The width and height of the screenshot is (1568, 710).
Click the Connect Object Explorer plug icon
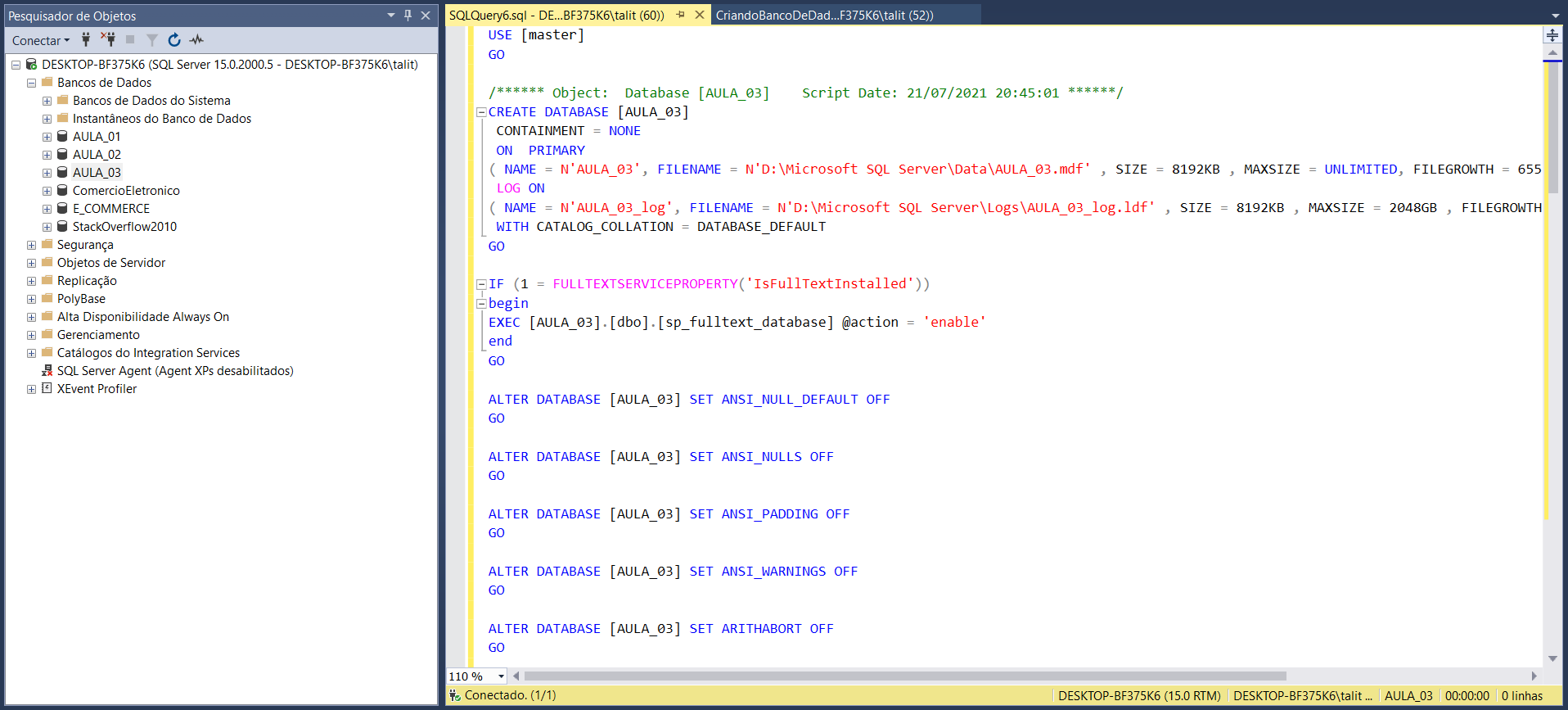[x=86, y=39]
